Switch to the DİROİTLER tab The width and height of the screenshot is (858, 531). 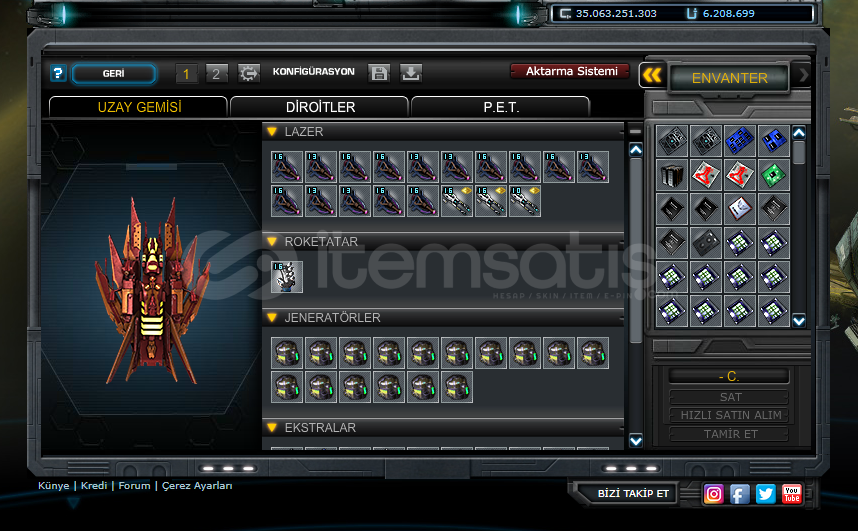[320, 107]
